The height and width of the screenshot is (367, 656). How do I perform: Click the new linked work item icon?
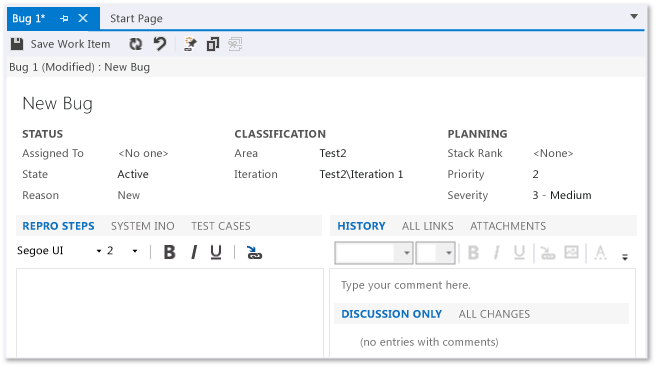190,44
